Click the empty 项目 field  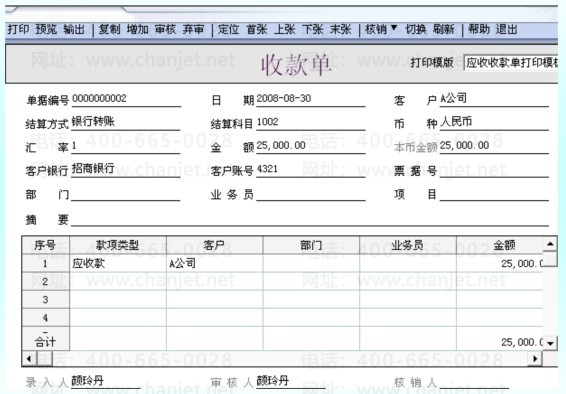click(x=494, y=194)
